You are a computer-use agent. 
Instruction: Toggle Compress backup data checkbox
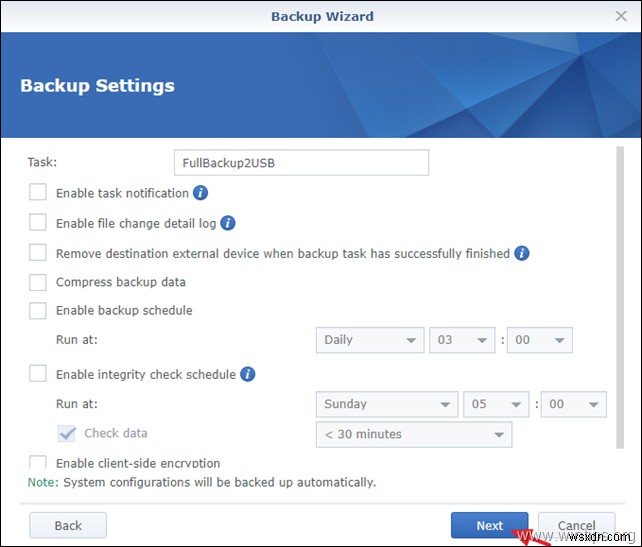(38, 282)
